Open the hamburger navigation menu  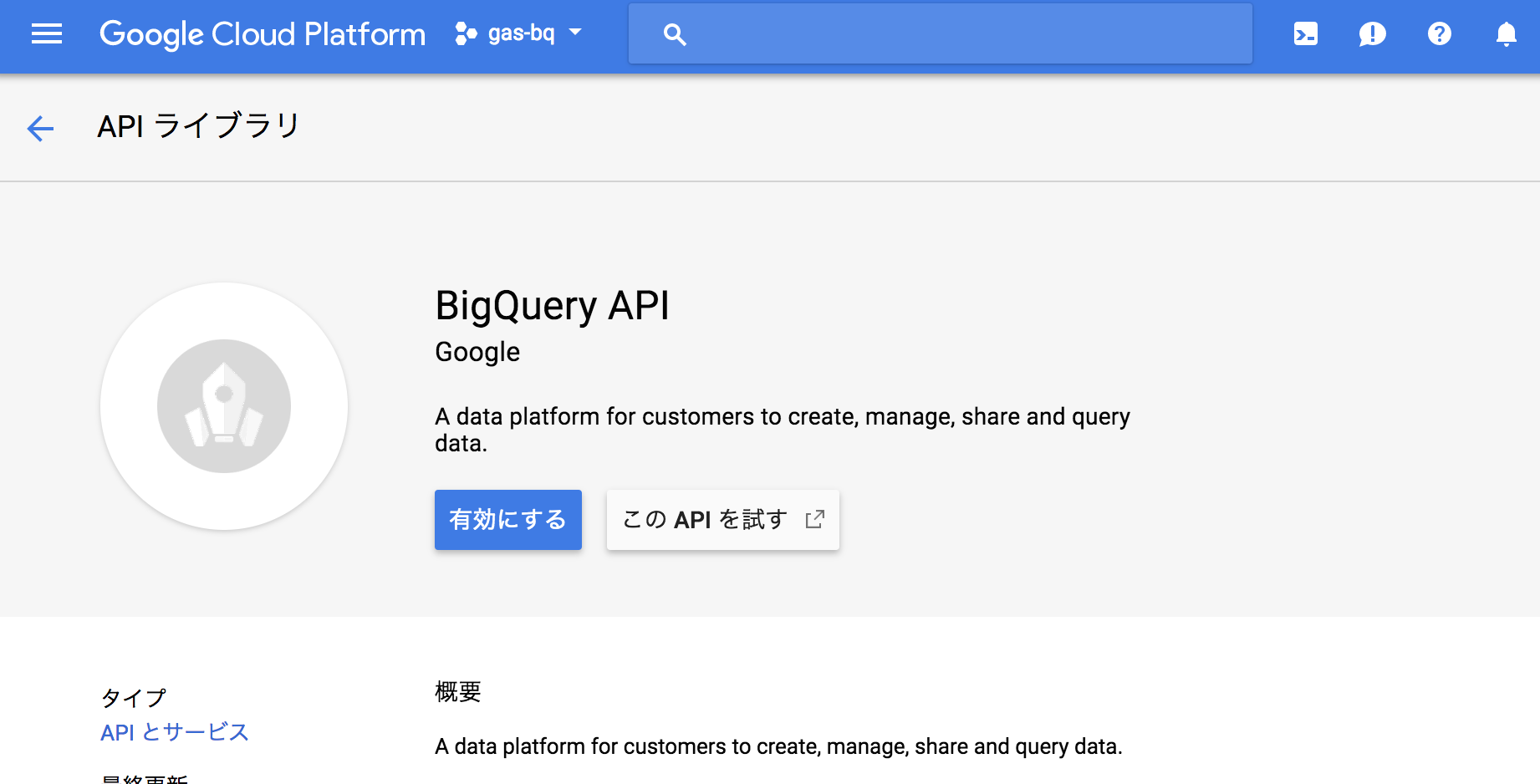pyautogui.click(x=47, y=33)
